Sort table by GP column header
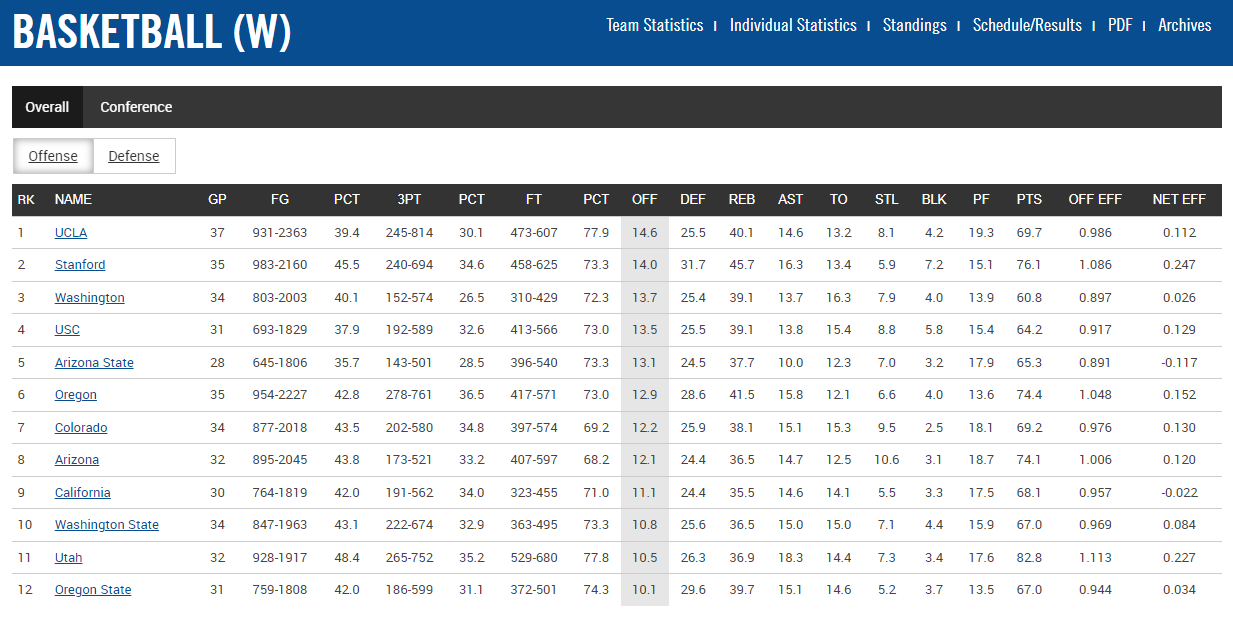Screen dimensions: 1233x624 217,200
